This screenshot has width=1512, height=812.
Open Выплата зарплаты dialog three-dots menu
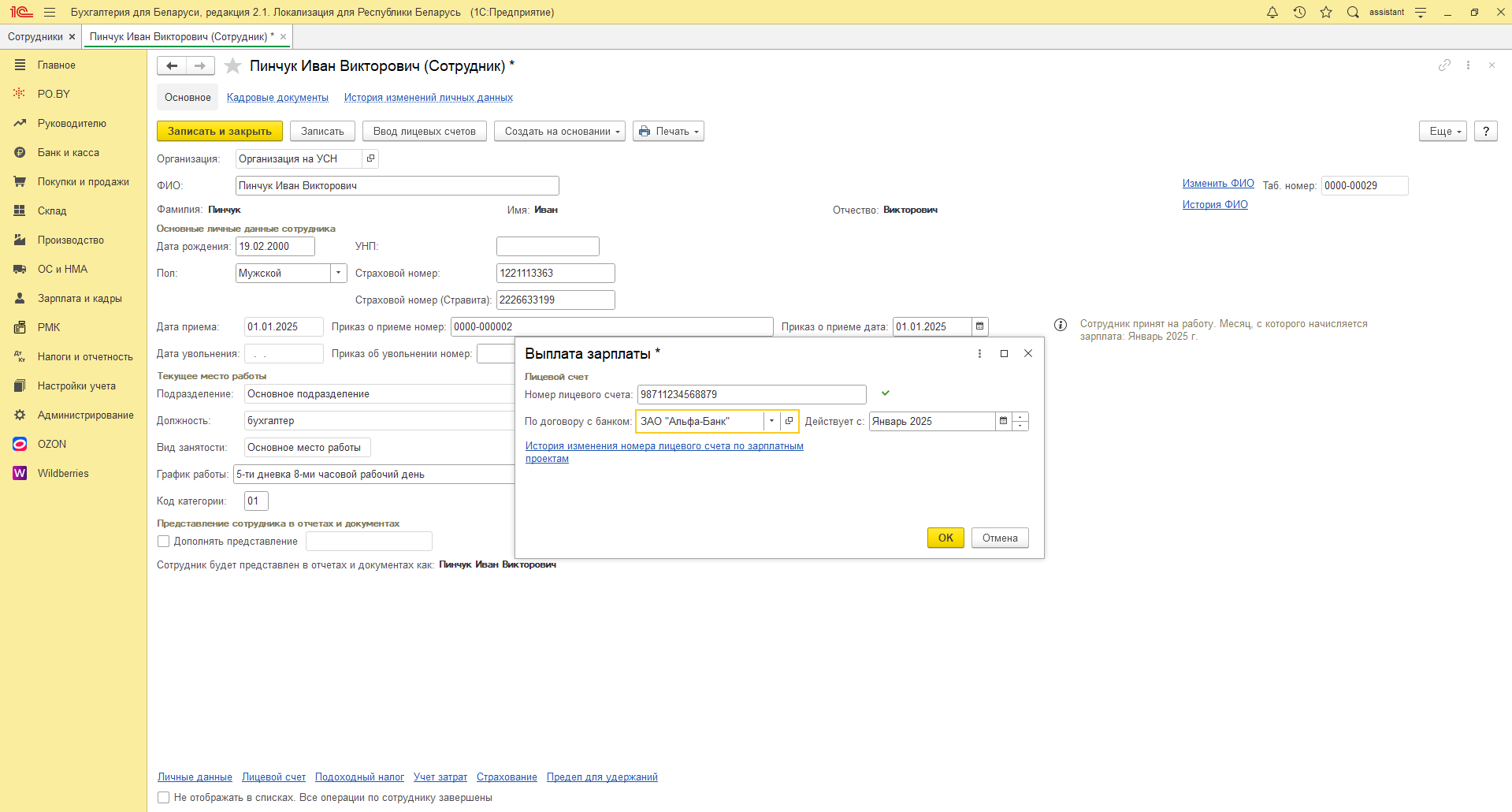979,354
